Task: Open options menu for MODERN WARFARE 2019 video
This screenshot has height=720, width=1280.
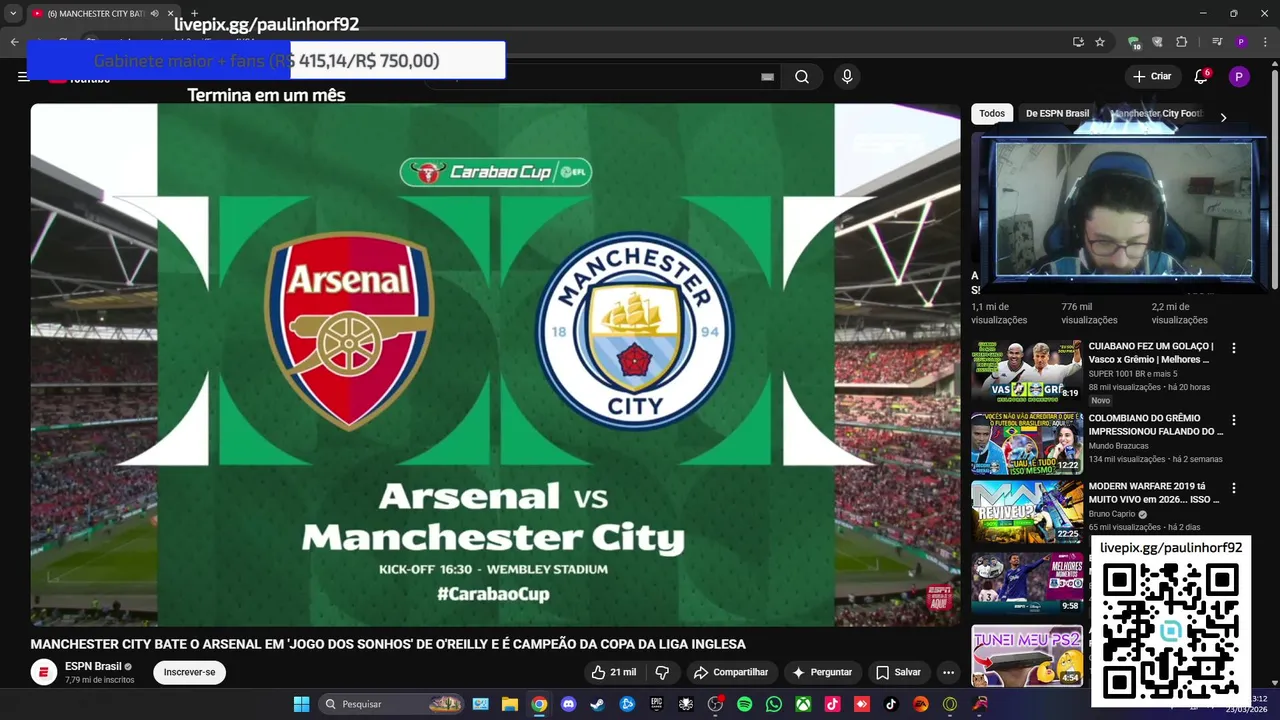Action: point(1233,488)
